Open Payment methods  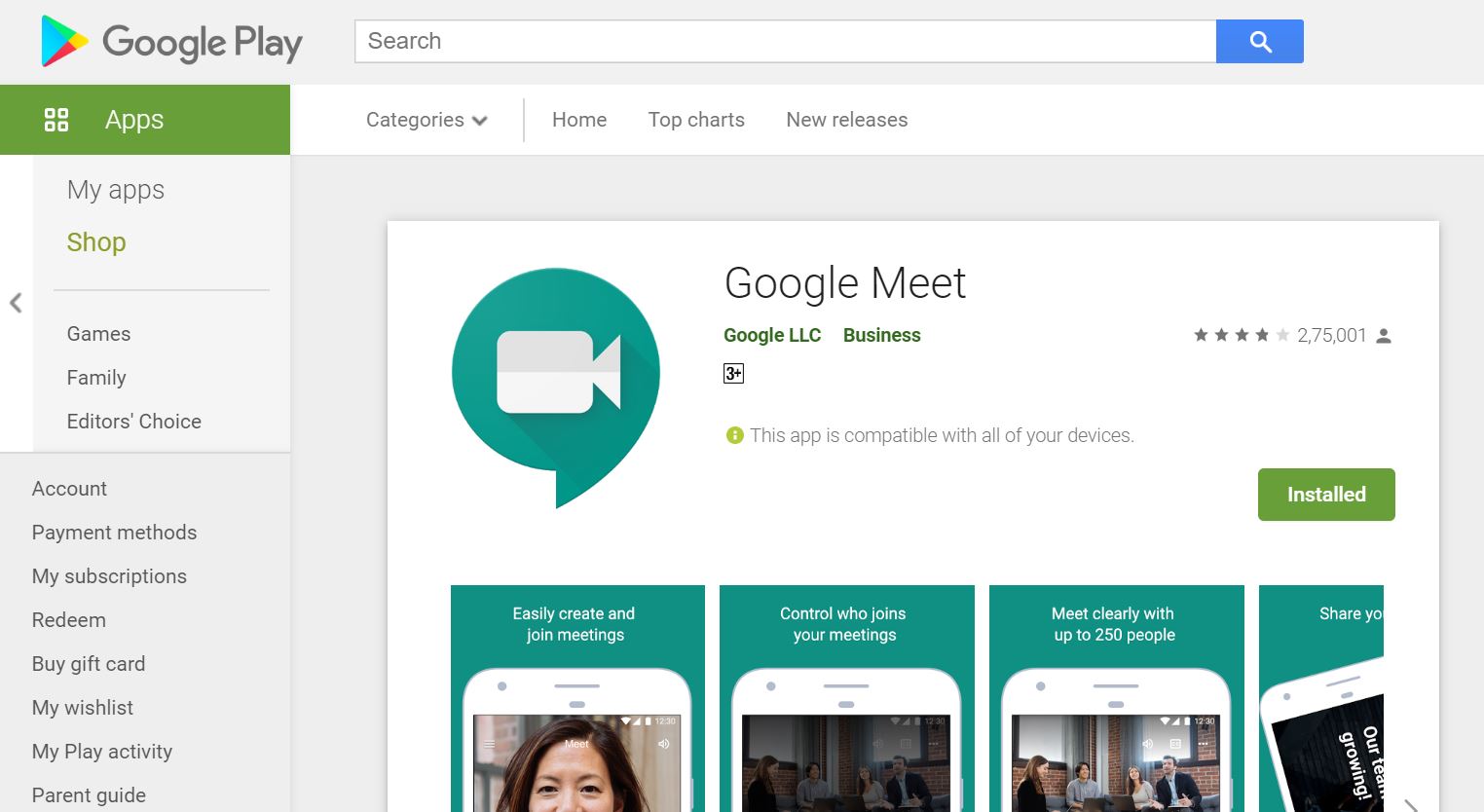pyautogui.click(x=114, y=533)
